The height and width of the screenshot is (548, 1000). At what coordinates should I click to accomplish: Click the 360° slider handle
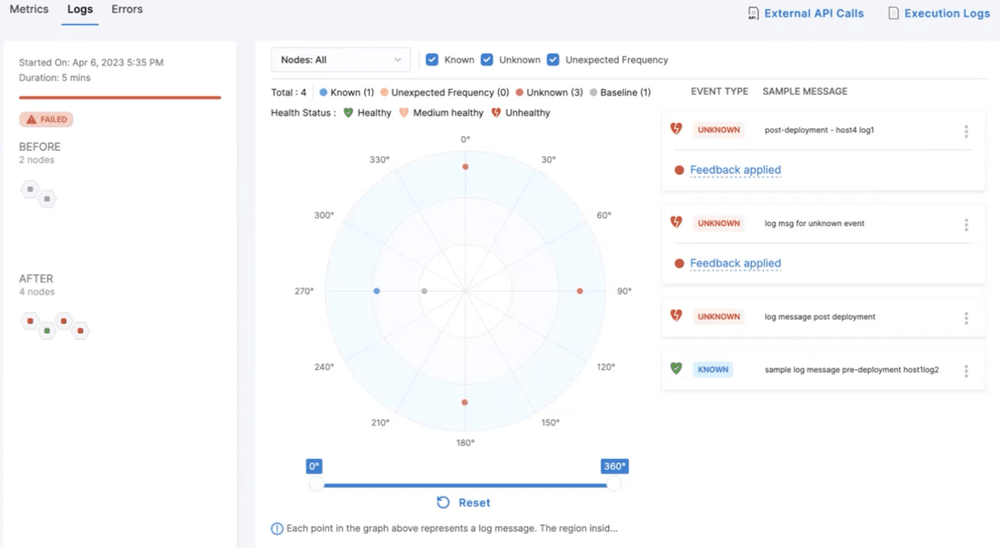614,484
